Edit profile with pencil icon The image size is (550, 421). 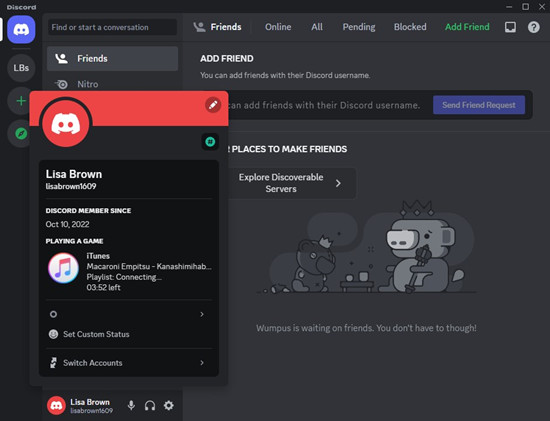pyautogui.click(x=213, y=105)
